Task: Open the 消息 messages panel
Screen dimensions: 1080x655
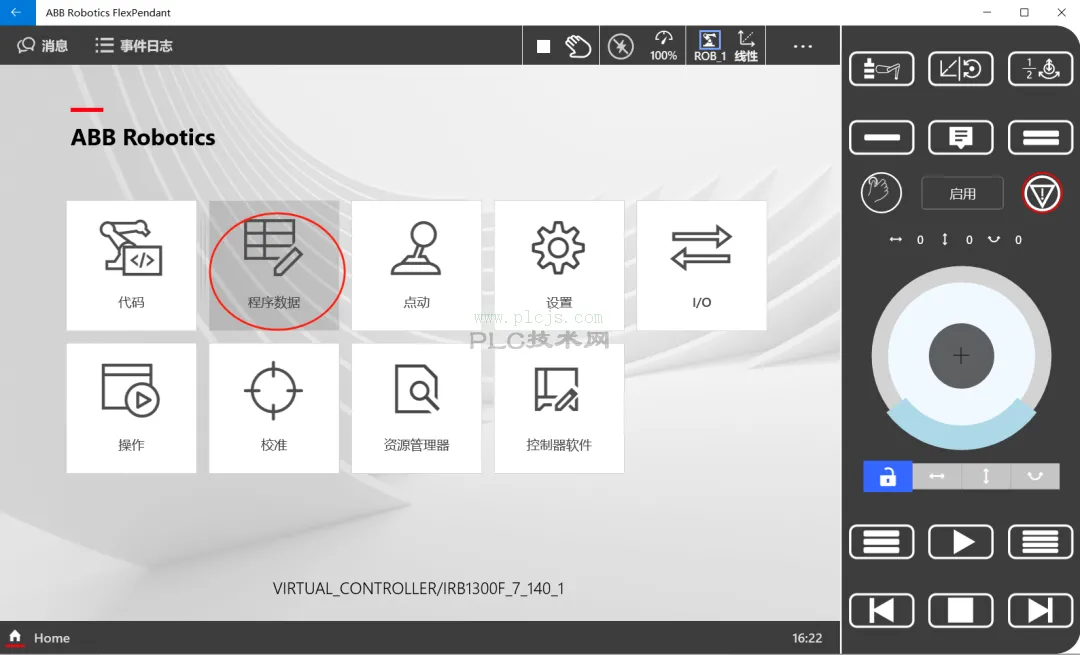Action: pyautogui.click(x=43, y=45)
